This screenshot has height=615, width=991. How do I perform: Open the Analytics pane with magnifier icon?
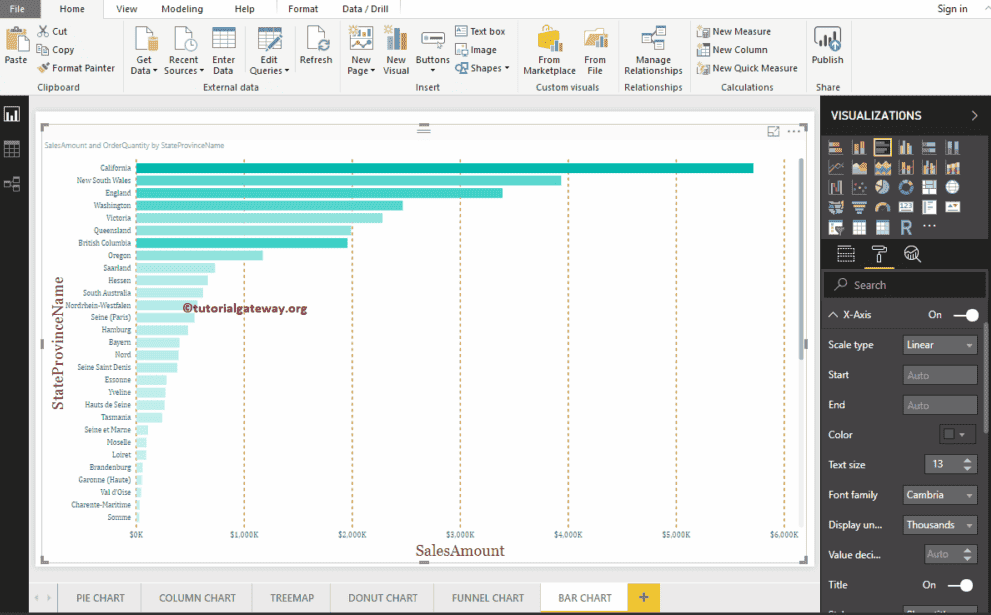[x=910, y=253]
